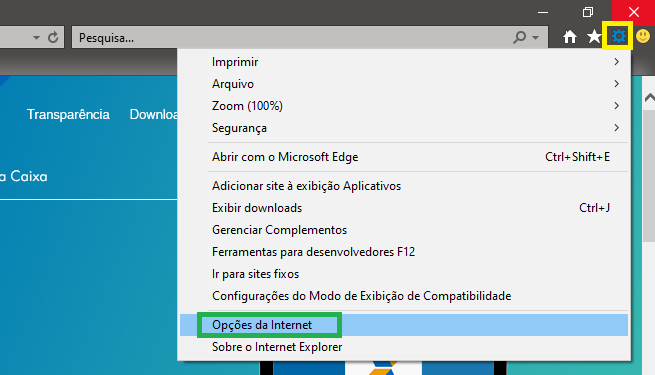Viewport: 655px width, 375px height.
Task: Open address bar autocomplete dropdown arrow
Action: (x=36, y=38)
